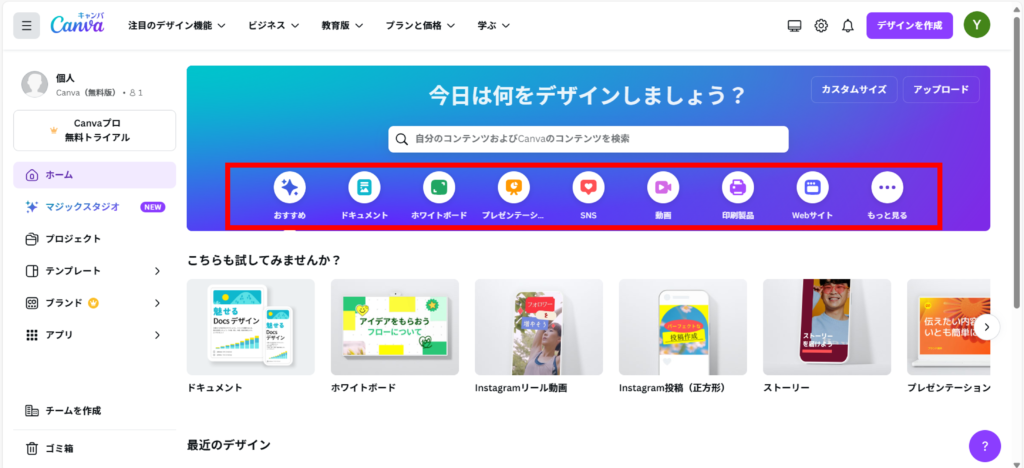Open the ホワイトボード category icon
This screenshot has height=468, width=1024.
439,187
